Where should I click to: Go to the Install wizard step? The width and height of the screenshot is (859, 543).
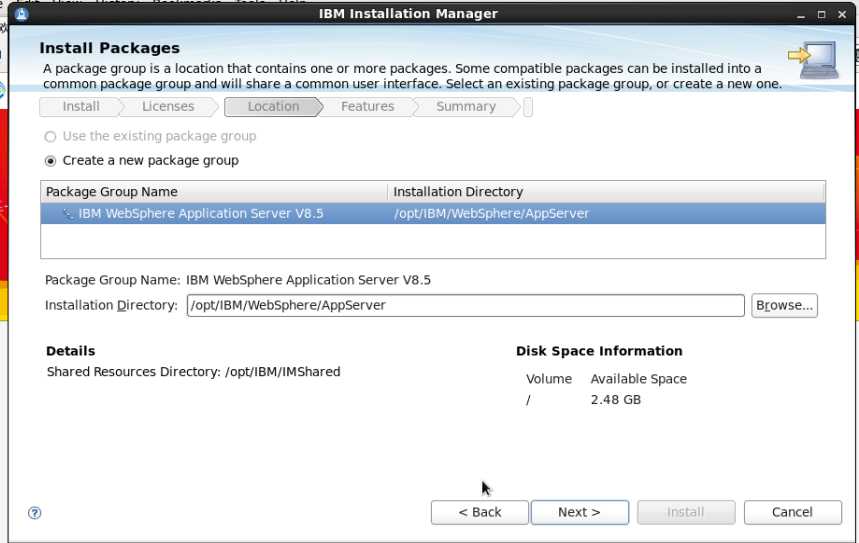[80, 107]
